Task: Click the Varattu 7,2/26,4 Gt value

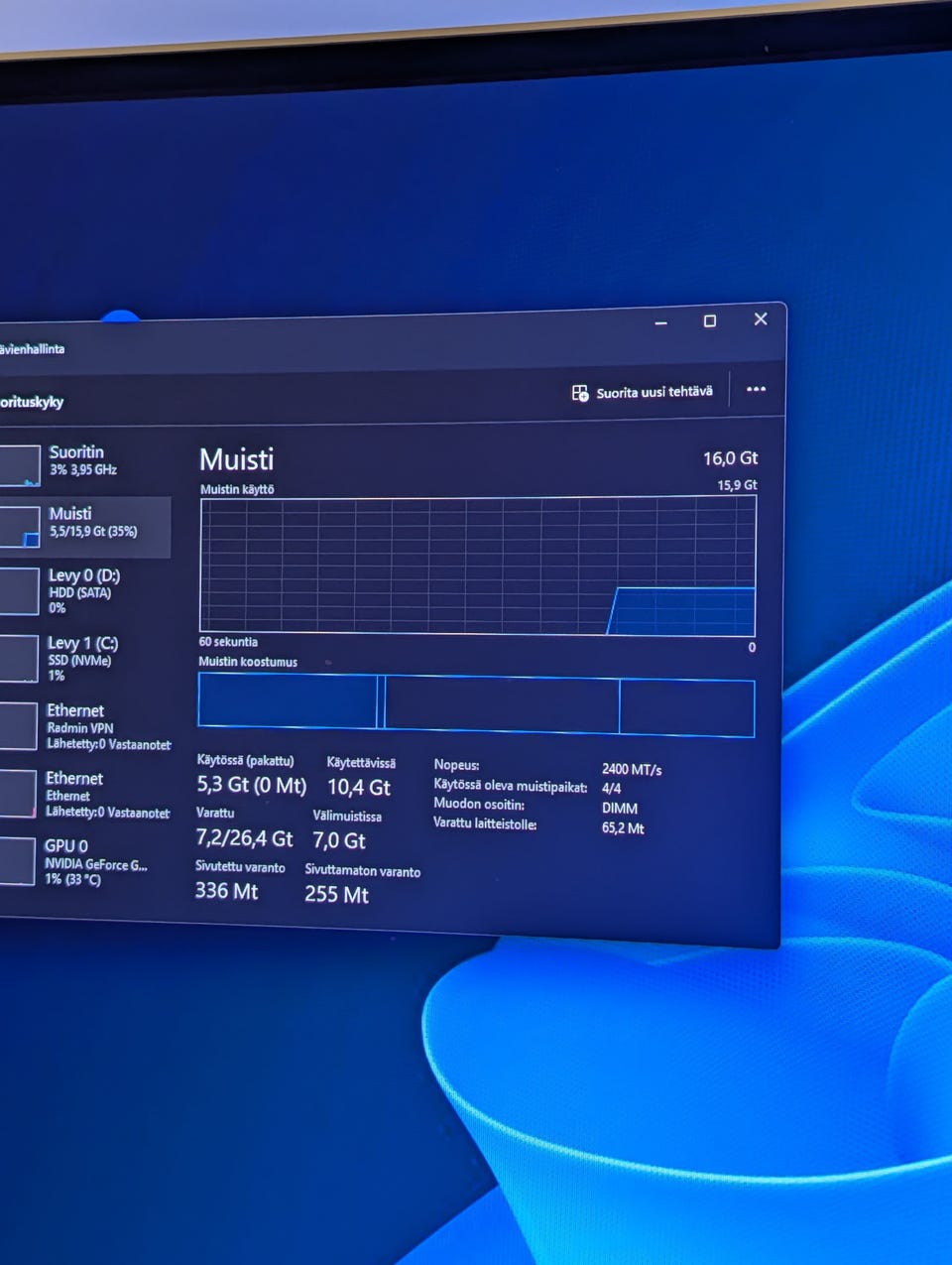Action: [x=244, y=838]
